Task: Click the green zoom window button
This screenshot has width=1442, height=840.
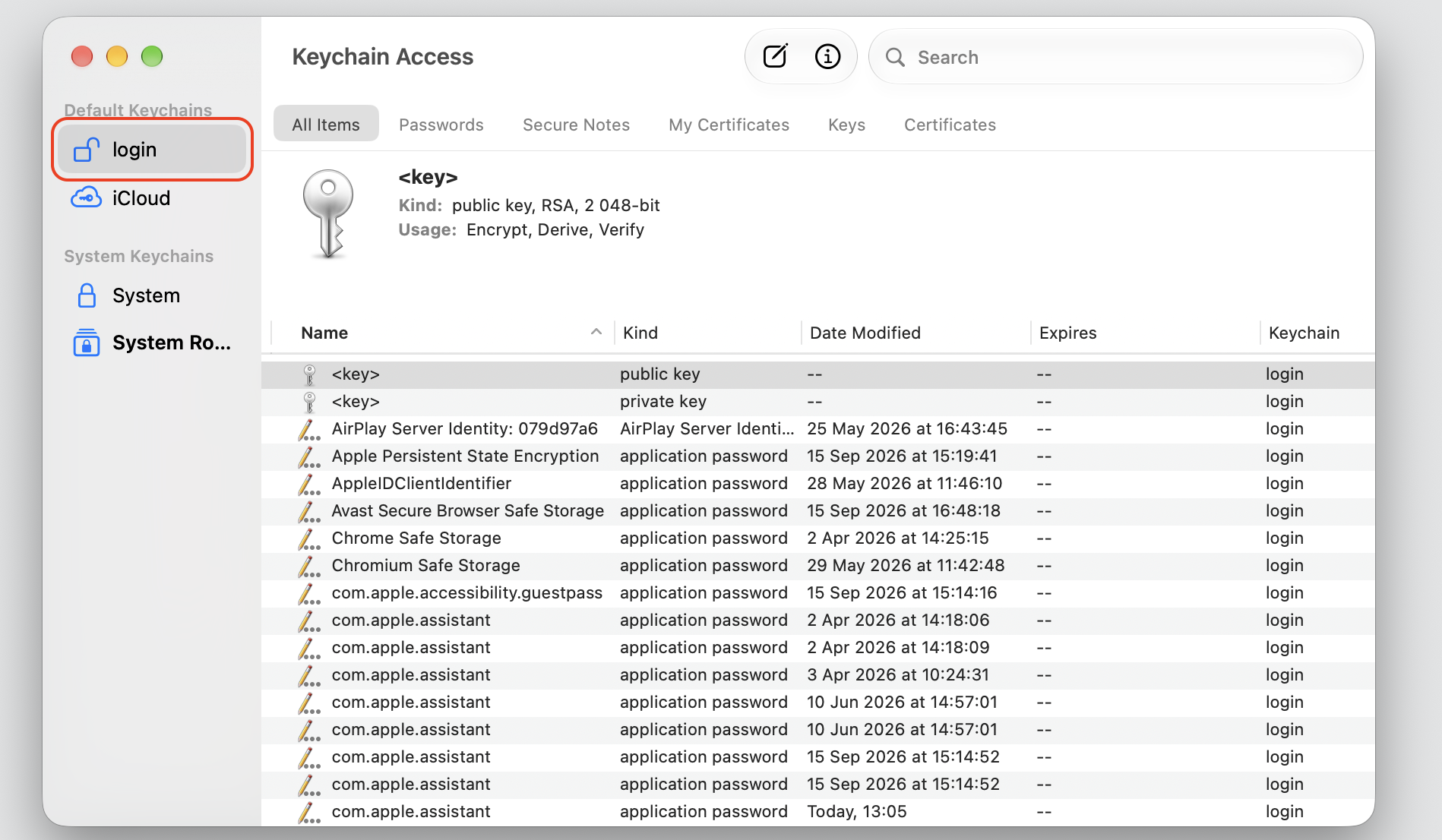Action: (x=152, y=56)
